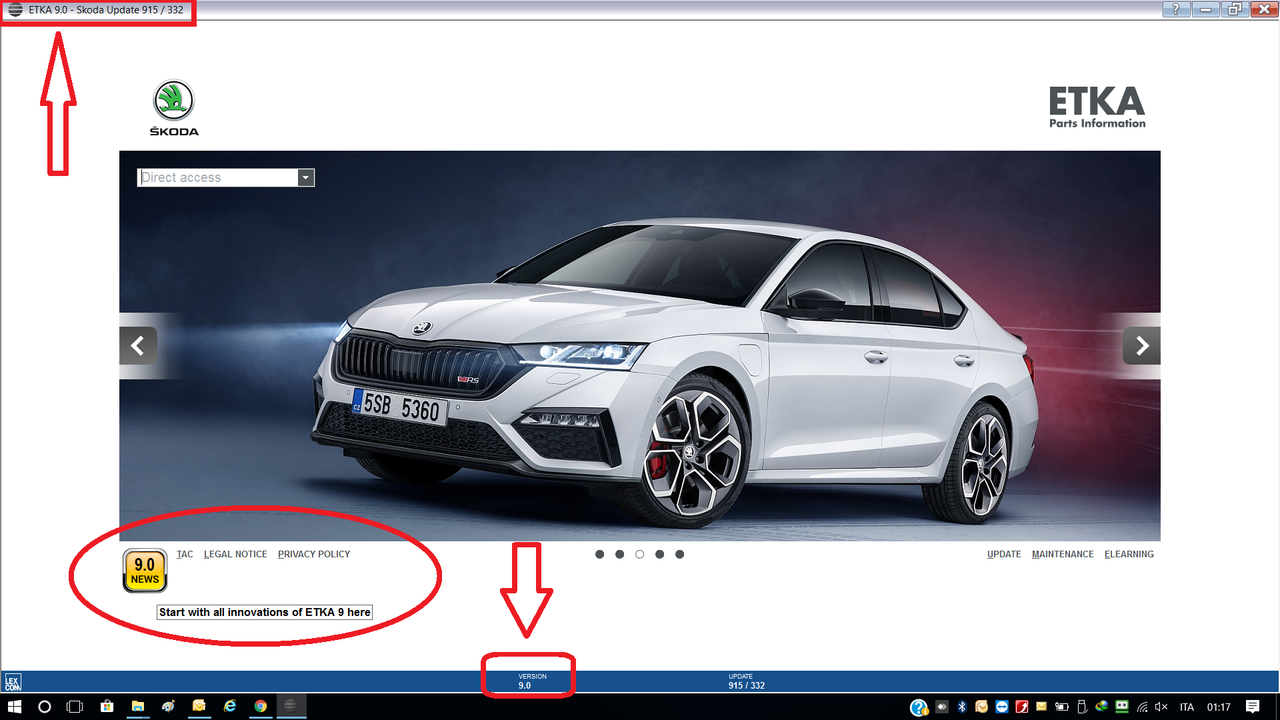Open TeamViewer tray icon
This screenshot has height=720, width=1280.
coord(1002,707)
